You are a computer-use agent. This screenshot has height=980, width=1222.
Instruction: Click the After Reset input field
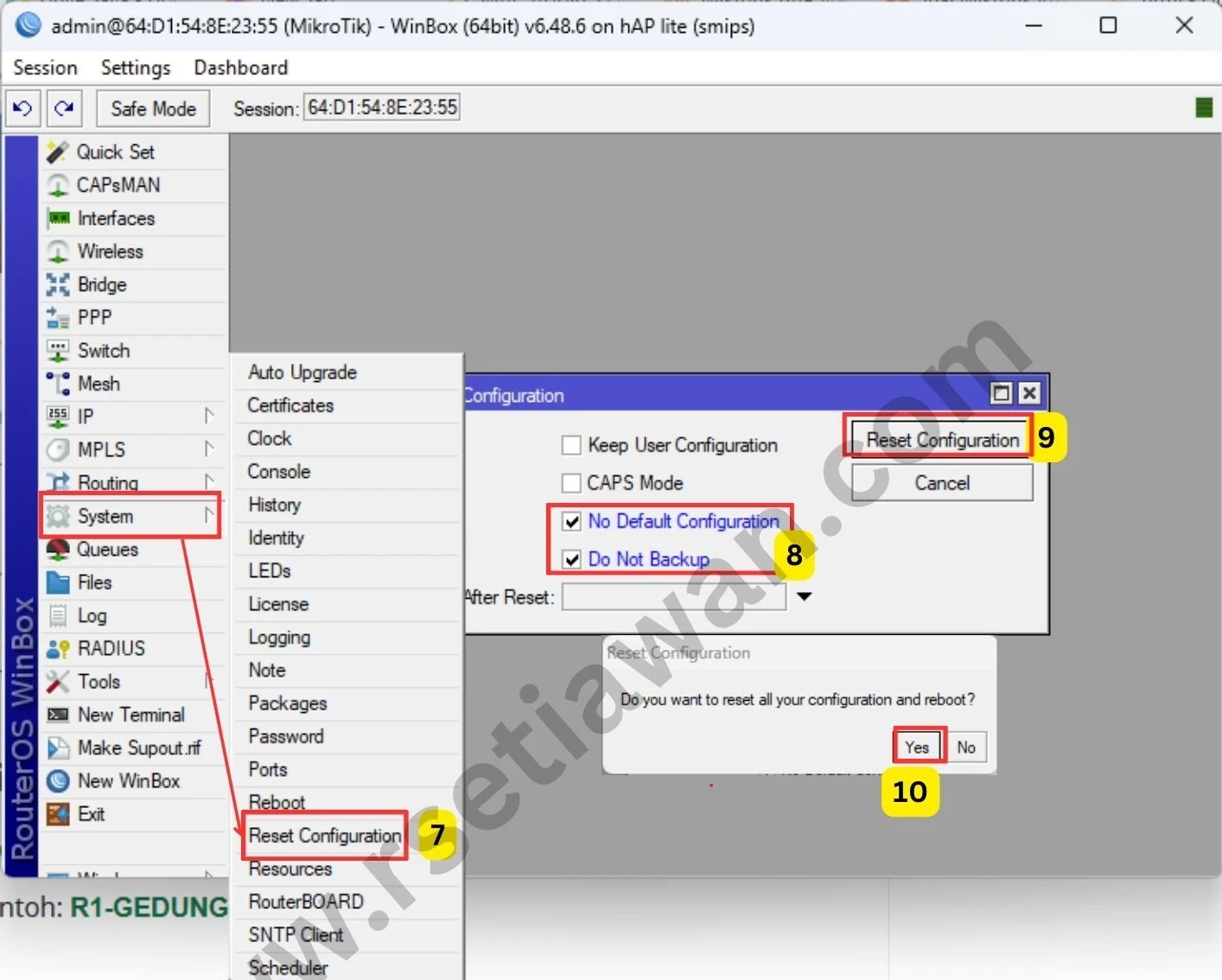point(674,597)
